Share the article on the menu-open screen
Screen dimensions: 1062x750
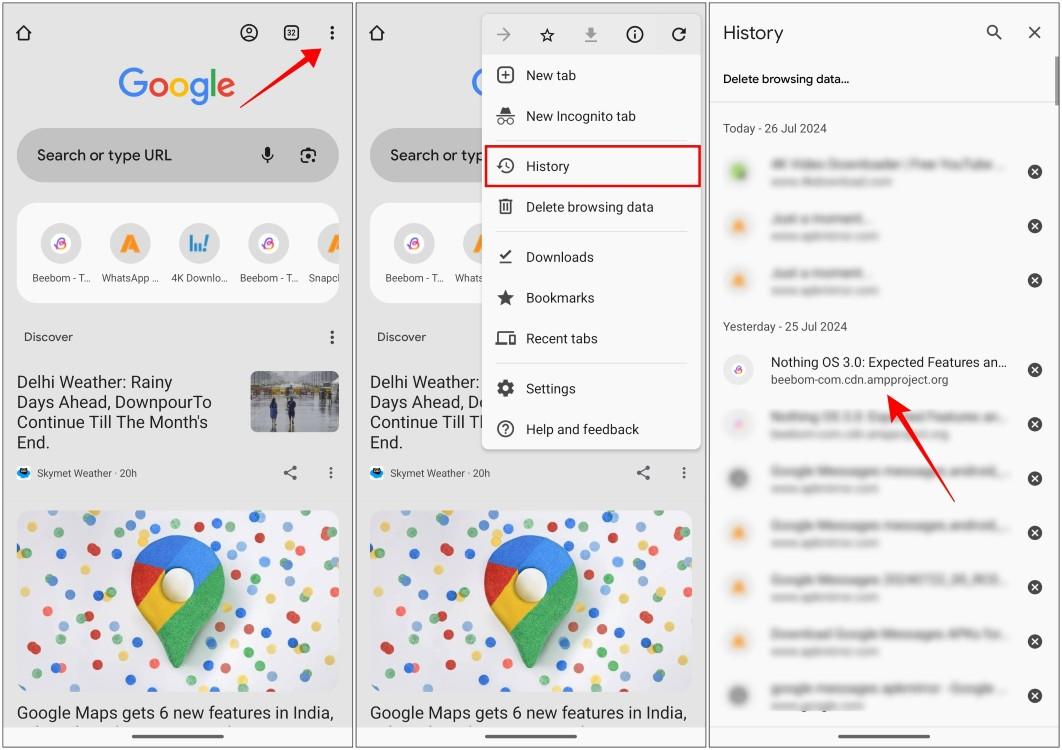643,473
